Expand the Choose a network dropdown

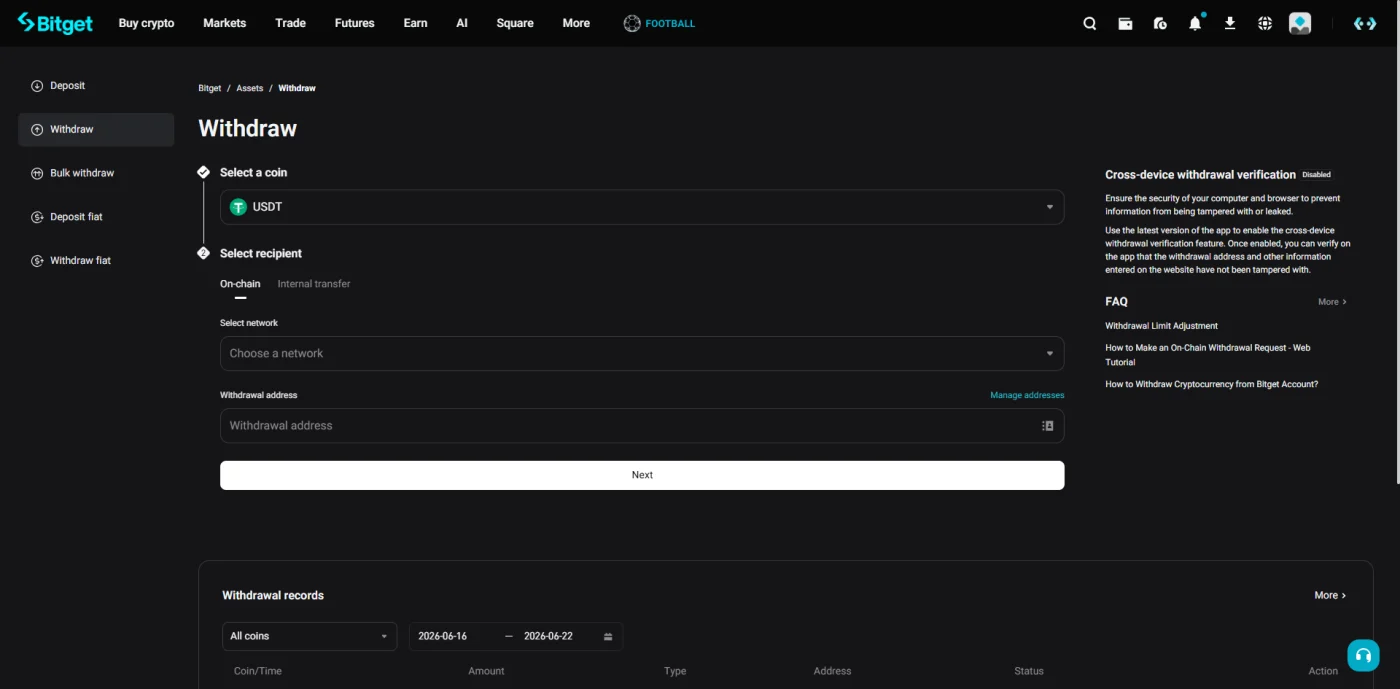pos(642,353)
